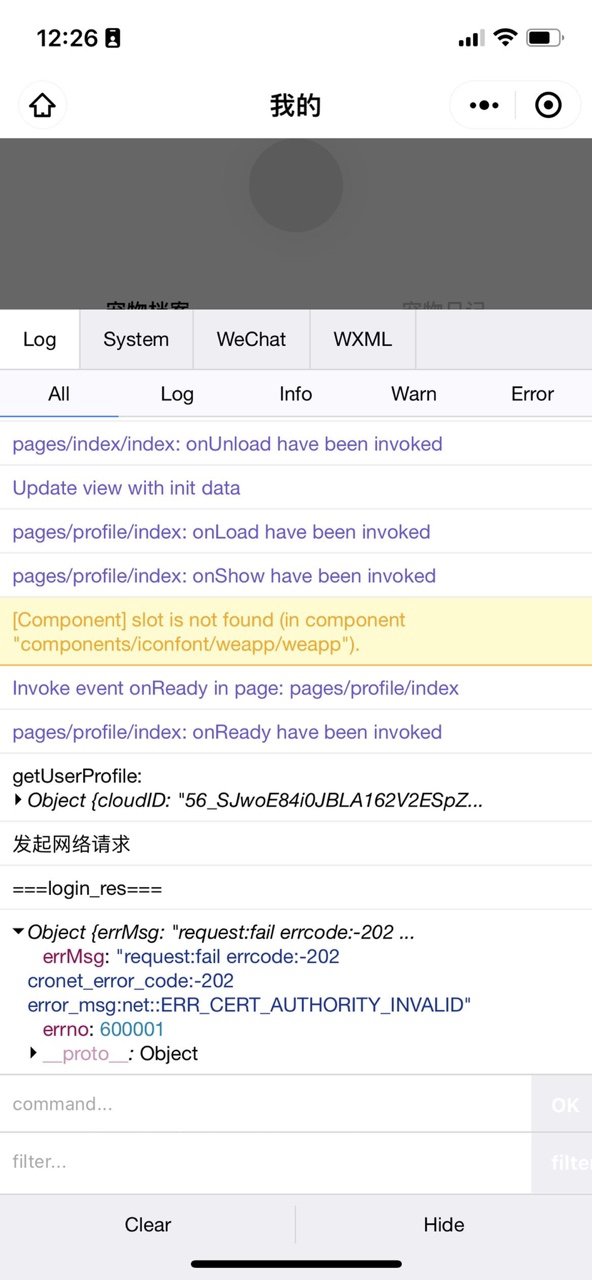Expand the getUserProfile Object entry
The image size is (592, 1280).
pos(18,800)
